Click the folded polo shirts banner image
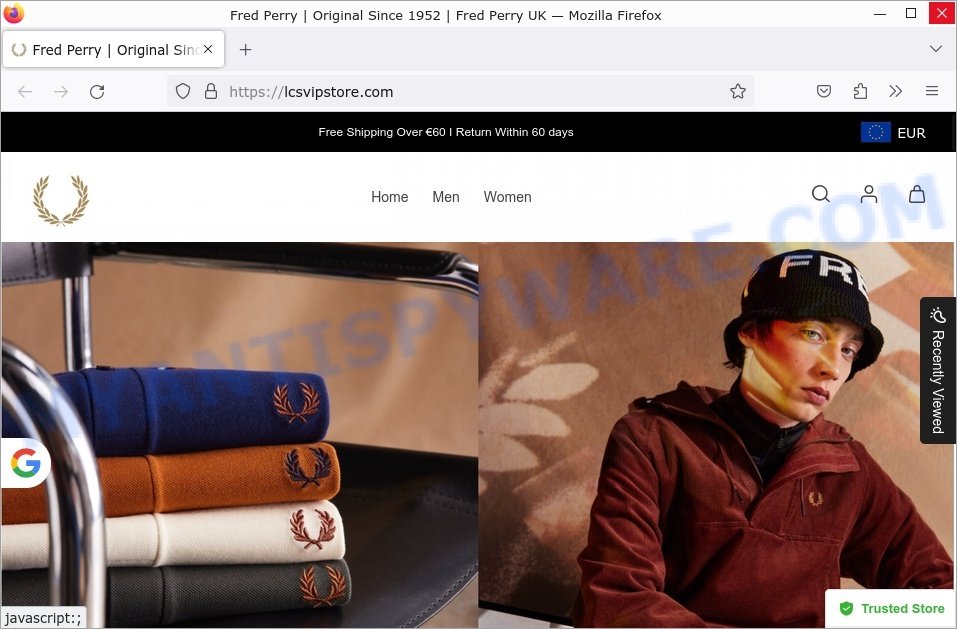This screenshot has height=629, width=957. 239,435
